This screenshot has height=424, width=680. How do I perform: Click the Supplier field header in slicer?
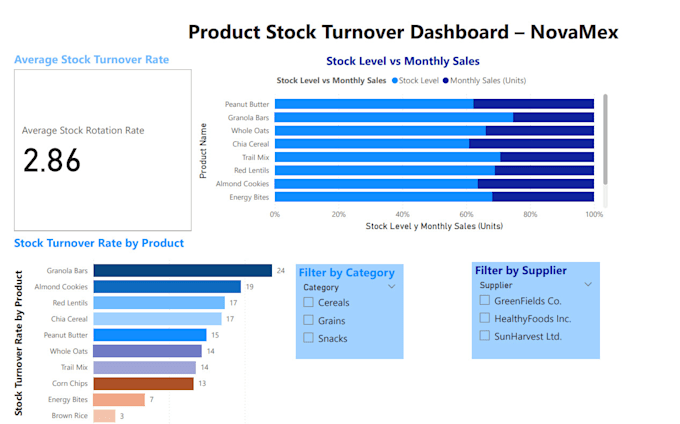pos(496,285)
